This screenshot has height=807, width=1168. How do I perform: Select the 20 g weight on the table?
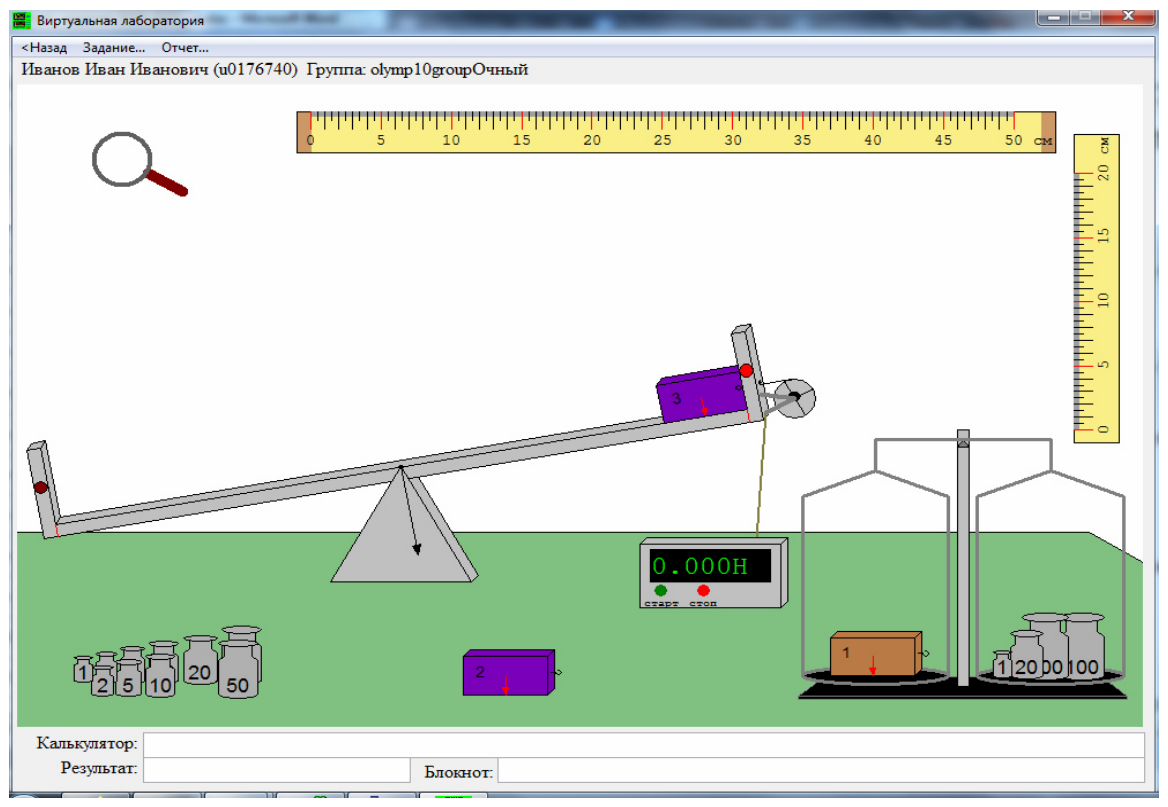199,661
